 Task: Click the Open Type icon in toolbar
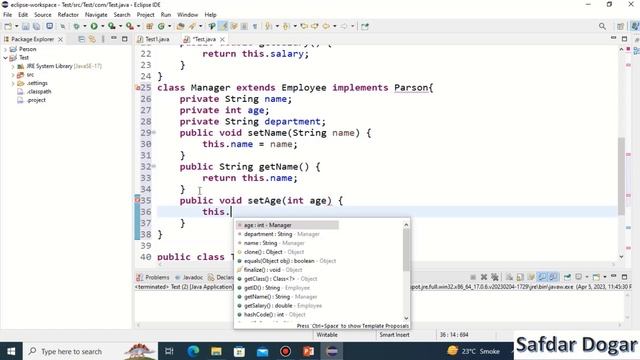(x=180, y=26)
